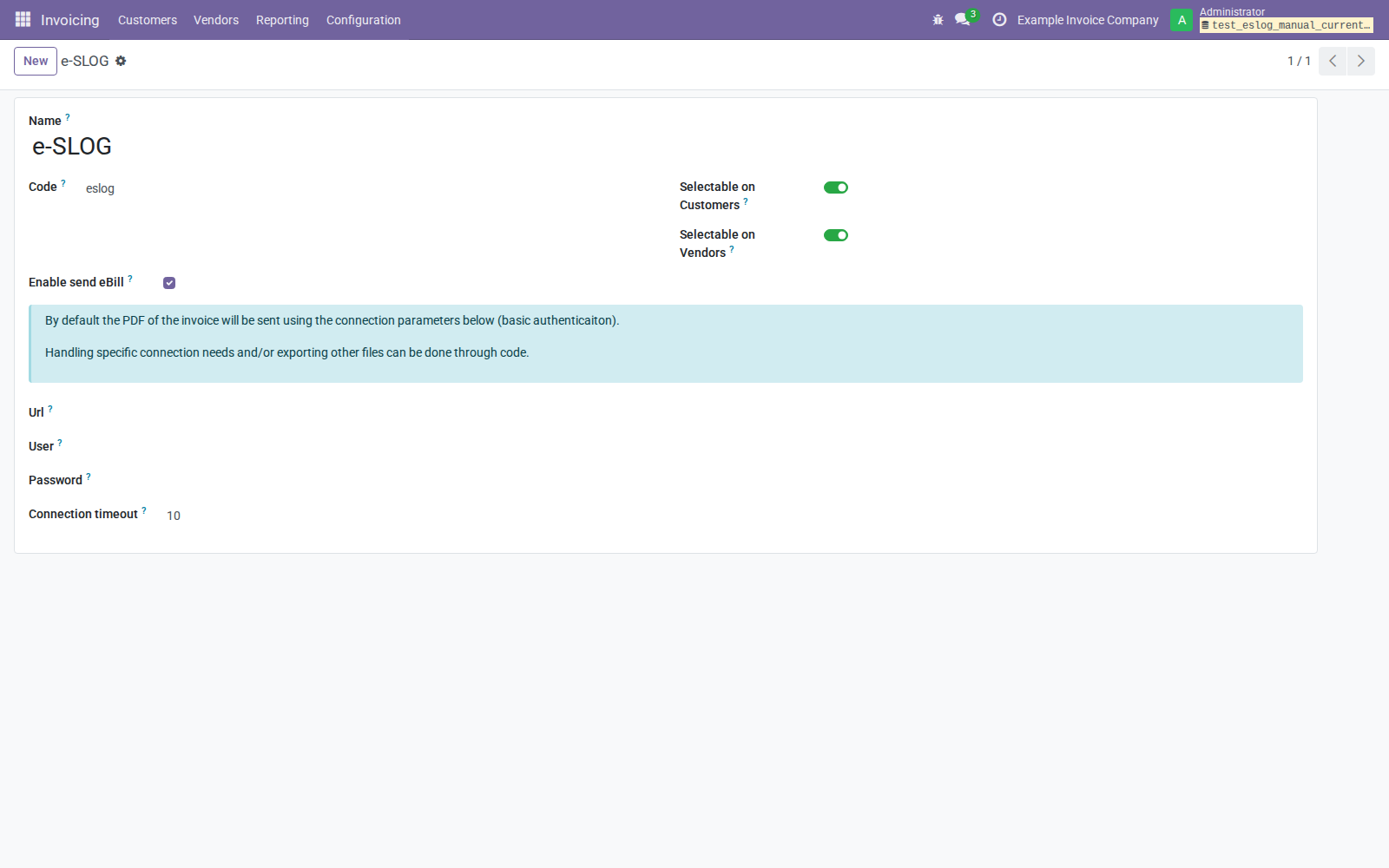Open the Reporting menu
1389x868 pixels.
click(x=282, y=20)
